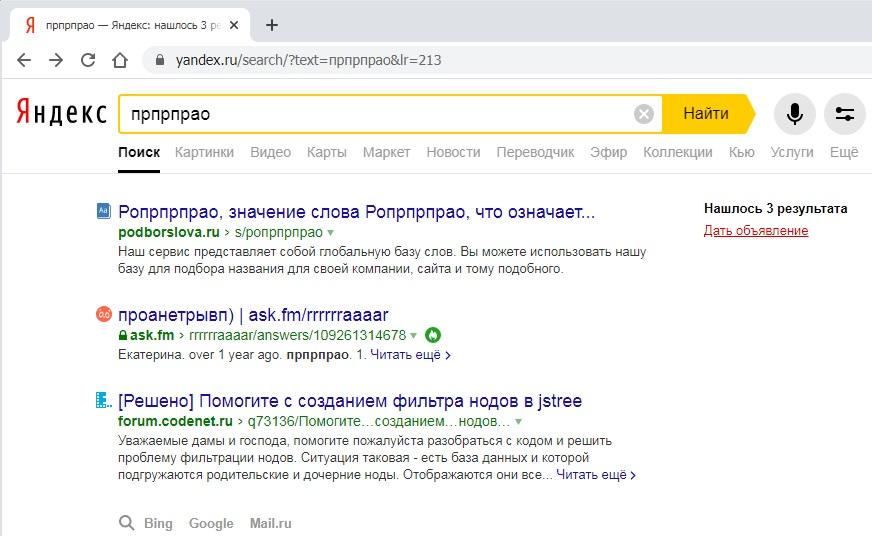Click the q73136/Помогите path link

pyautogui.click(x=379, y=421)
